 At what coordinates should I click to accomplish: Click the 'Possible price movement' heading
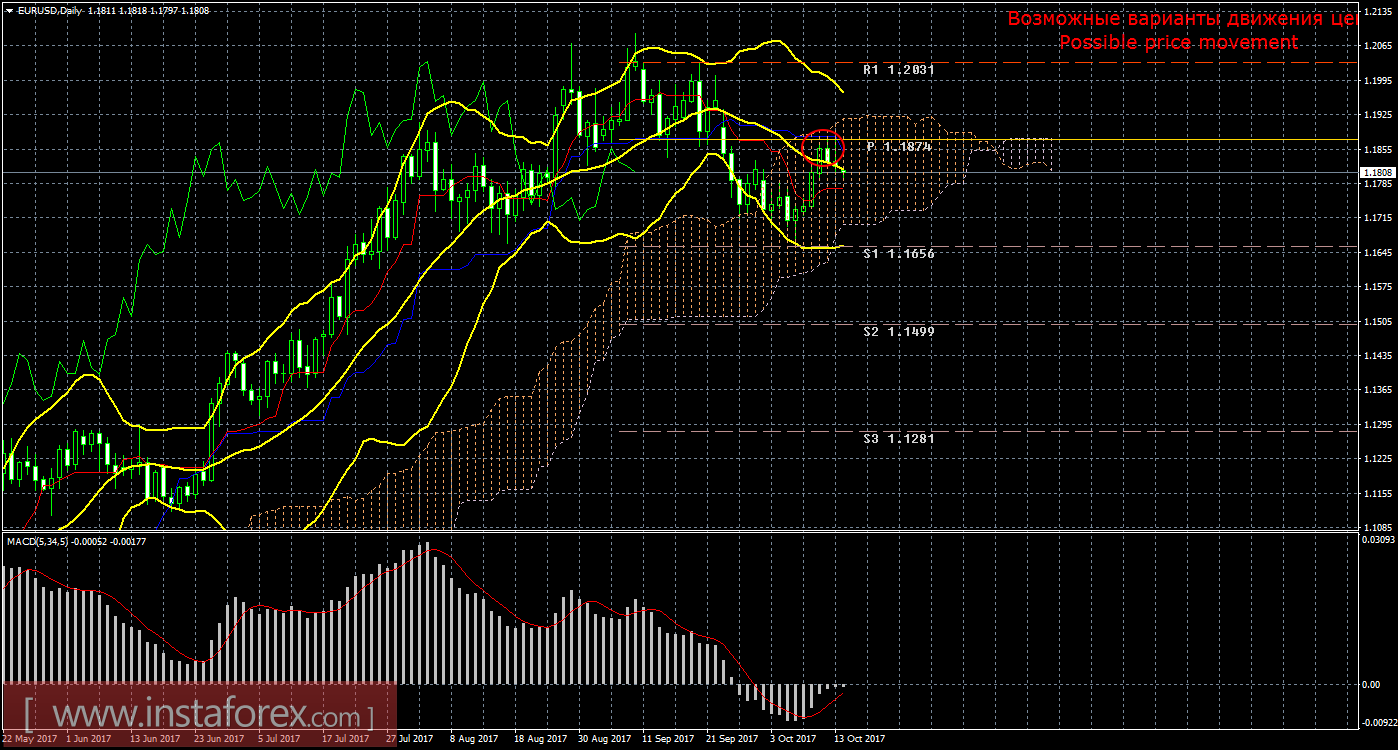(x=1178, y=42)
